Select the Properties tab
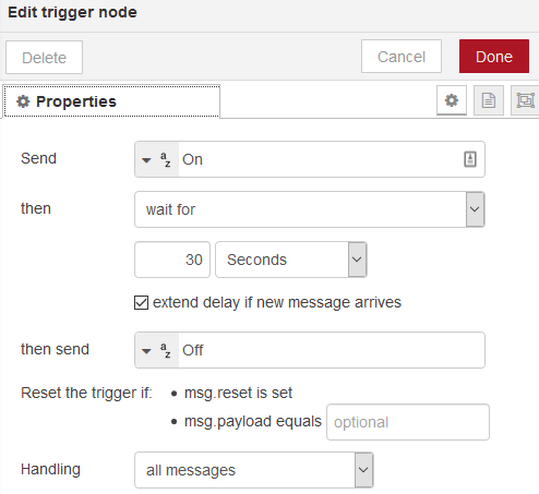Viewport: 539px width, 494px height. pos(111,101)
